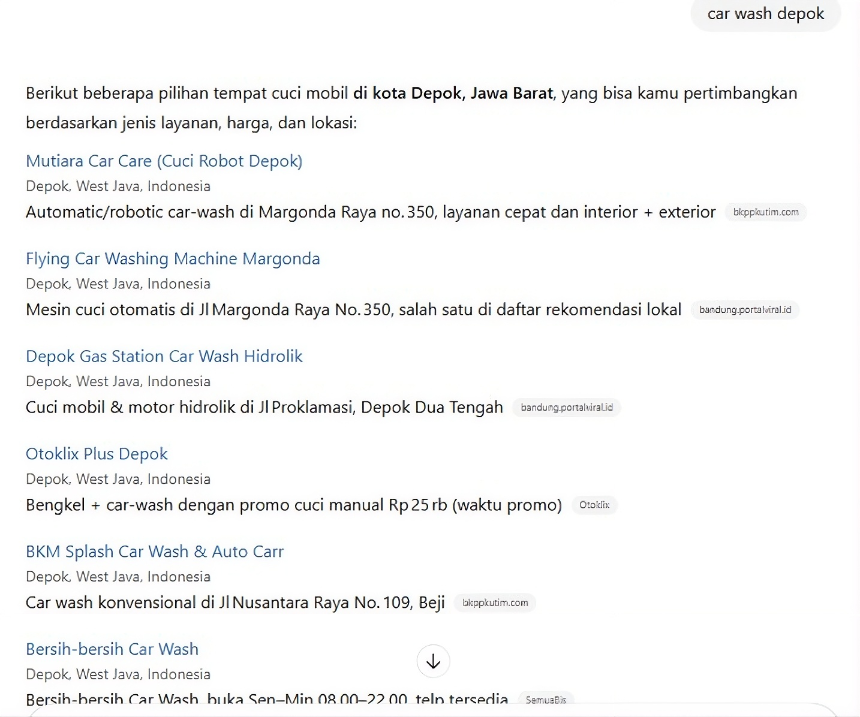
Task: Click the Otoklix source chip
Action: point(595,505)
